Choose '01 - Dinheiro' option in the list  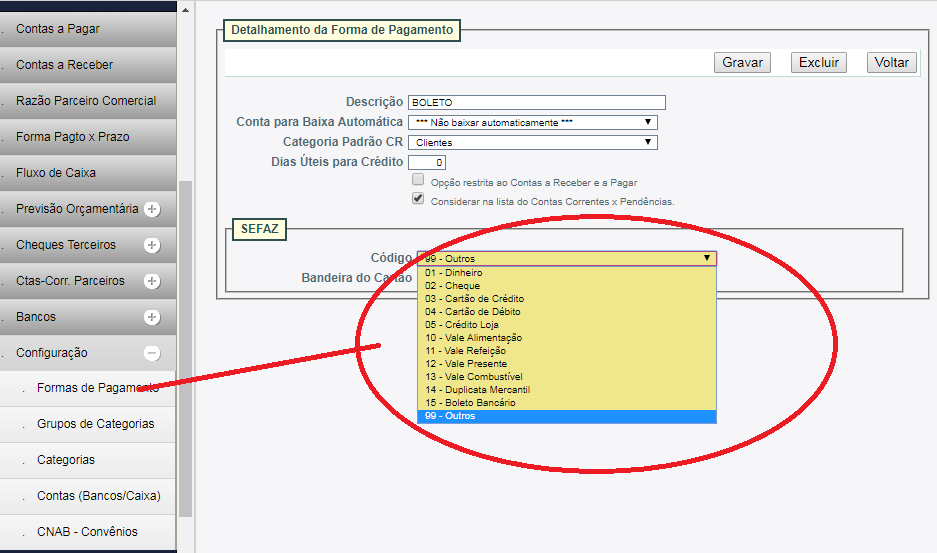point(453,273)
